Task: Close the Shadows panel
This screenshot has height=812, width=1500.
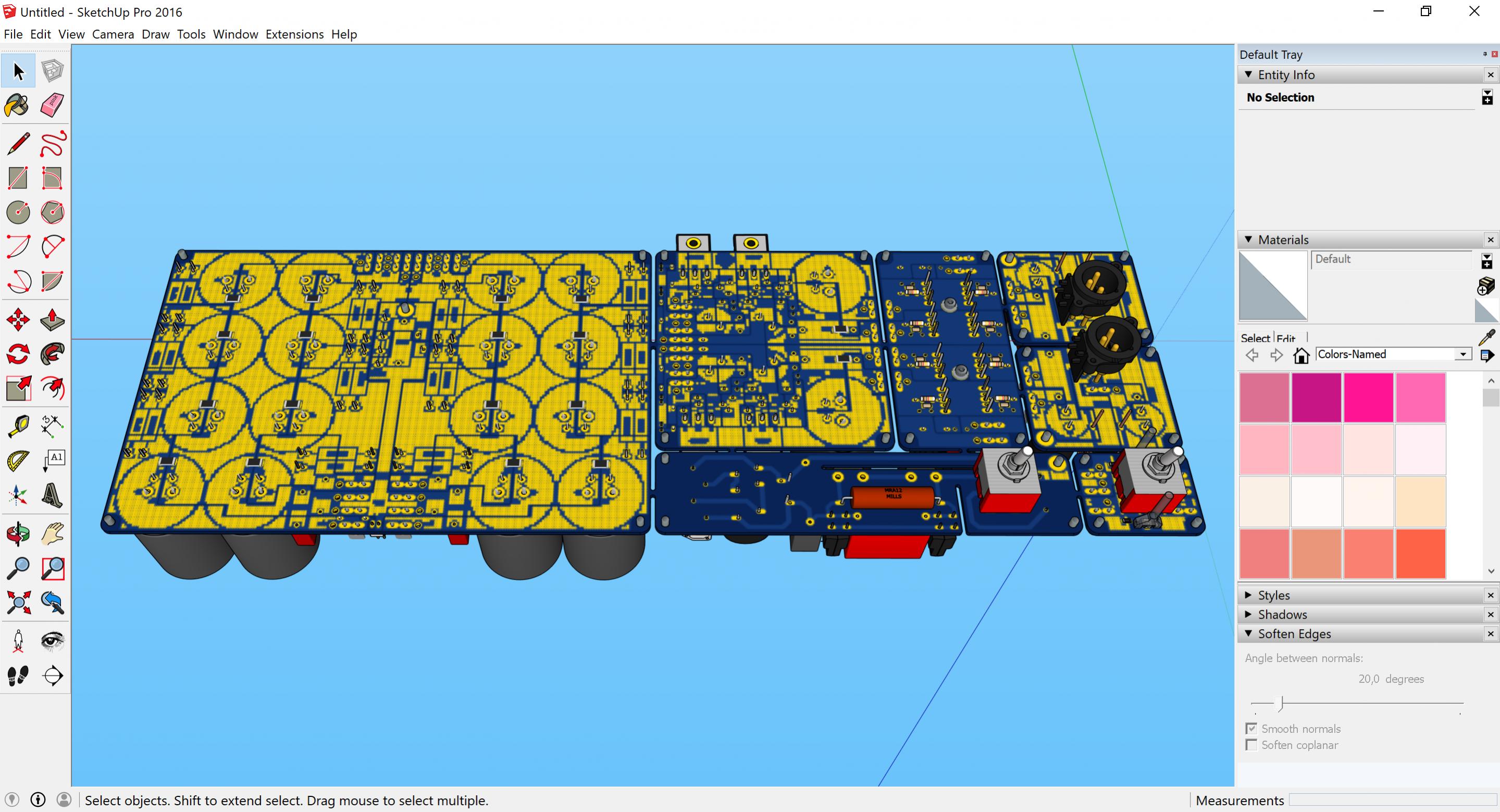Action: pos(1490,614)
